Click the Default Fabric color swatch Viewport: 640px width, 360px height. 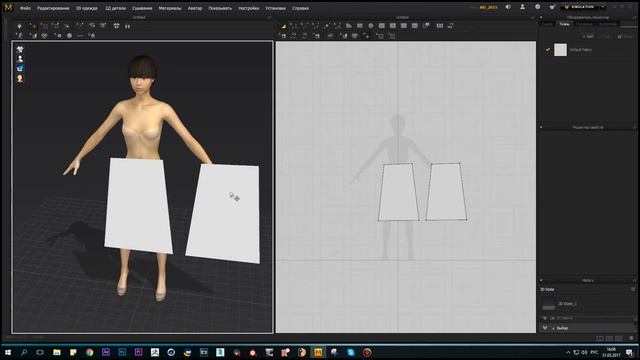(x=560, y=50)
